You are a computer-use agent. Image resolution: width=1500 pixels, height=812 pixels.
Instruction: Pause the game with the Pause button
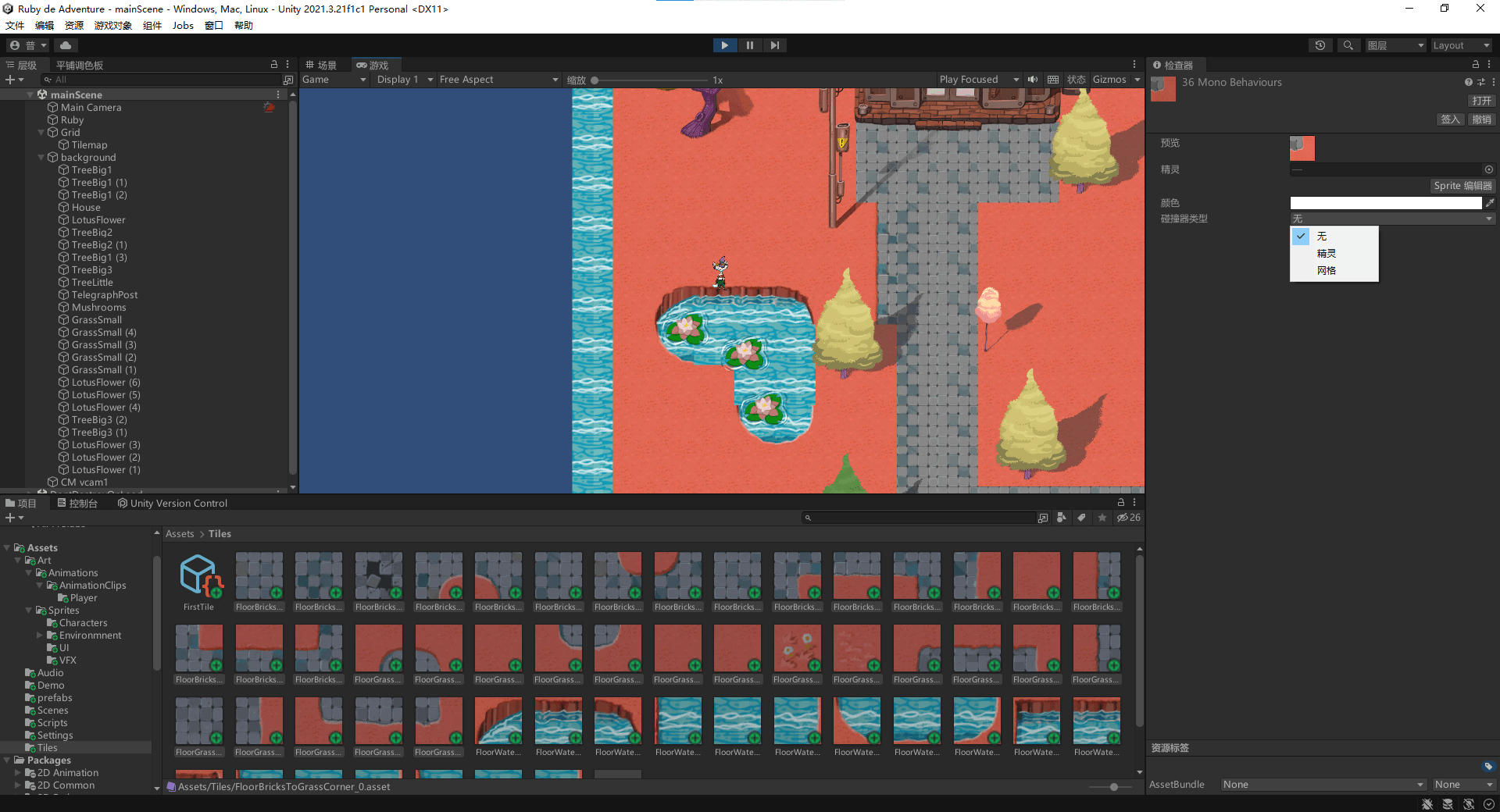(x=749, y=45)
